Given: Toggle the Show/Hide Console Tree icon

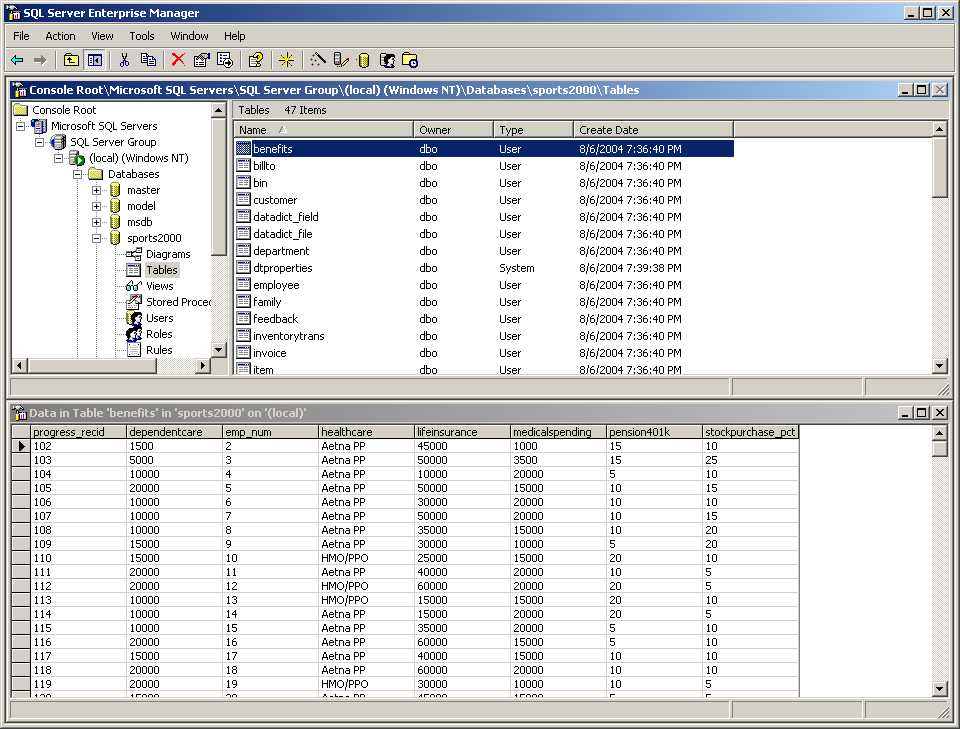Looking at the screenshot, I should (x=95, y=60).
